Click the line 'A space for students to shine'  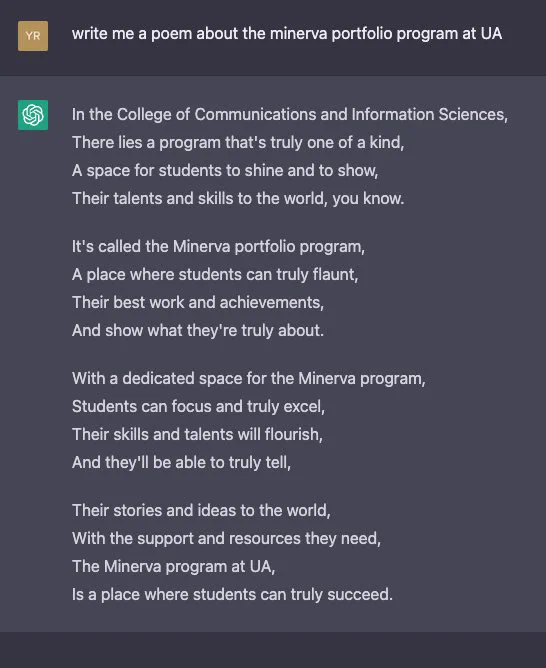click(225, 170)
